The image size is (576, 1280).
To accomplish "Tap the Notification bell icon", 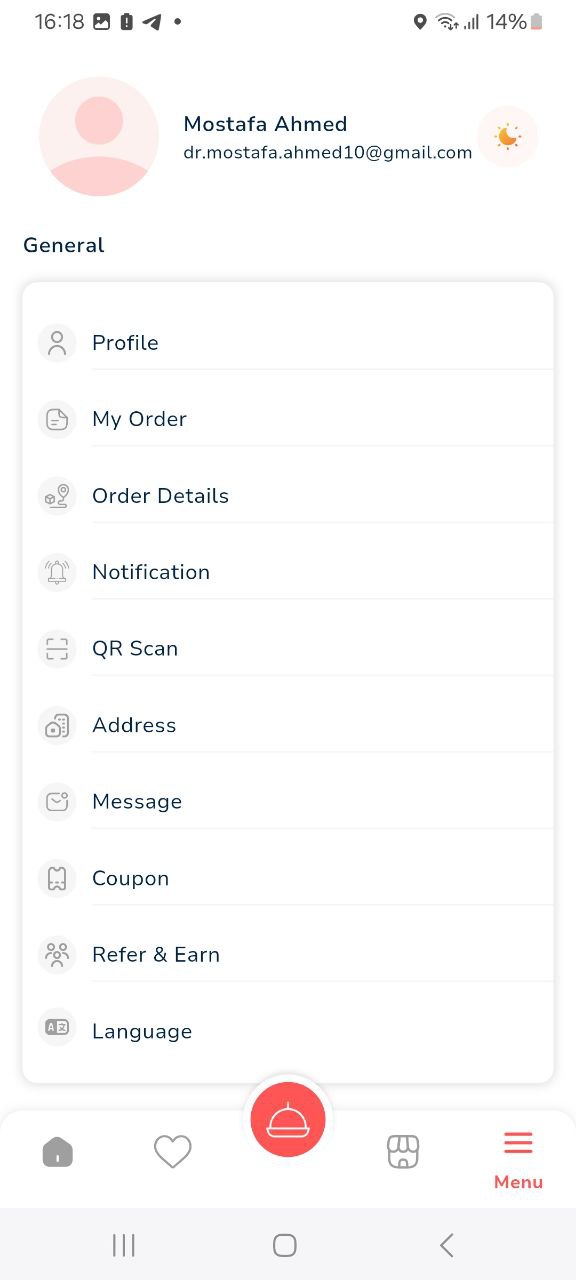I will [57, 572].
